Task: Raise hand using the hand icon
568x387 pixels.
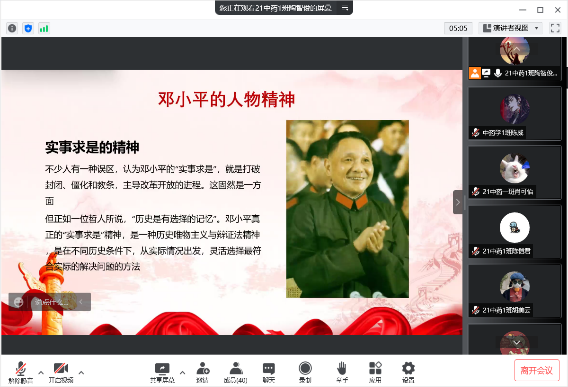Action: tap(342, 372)
